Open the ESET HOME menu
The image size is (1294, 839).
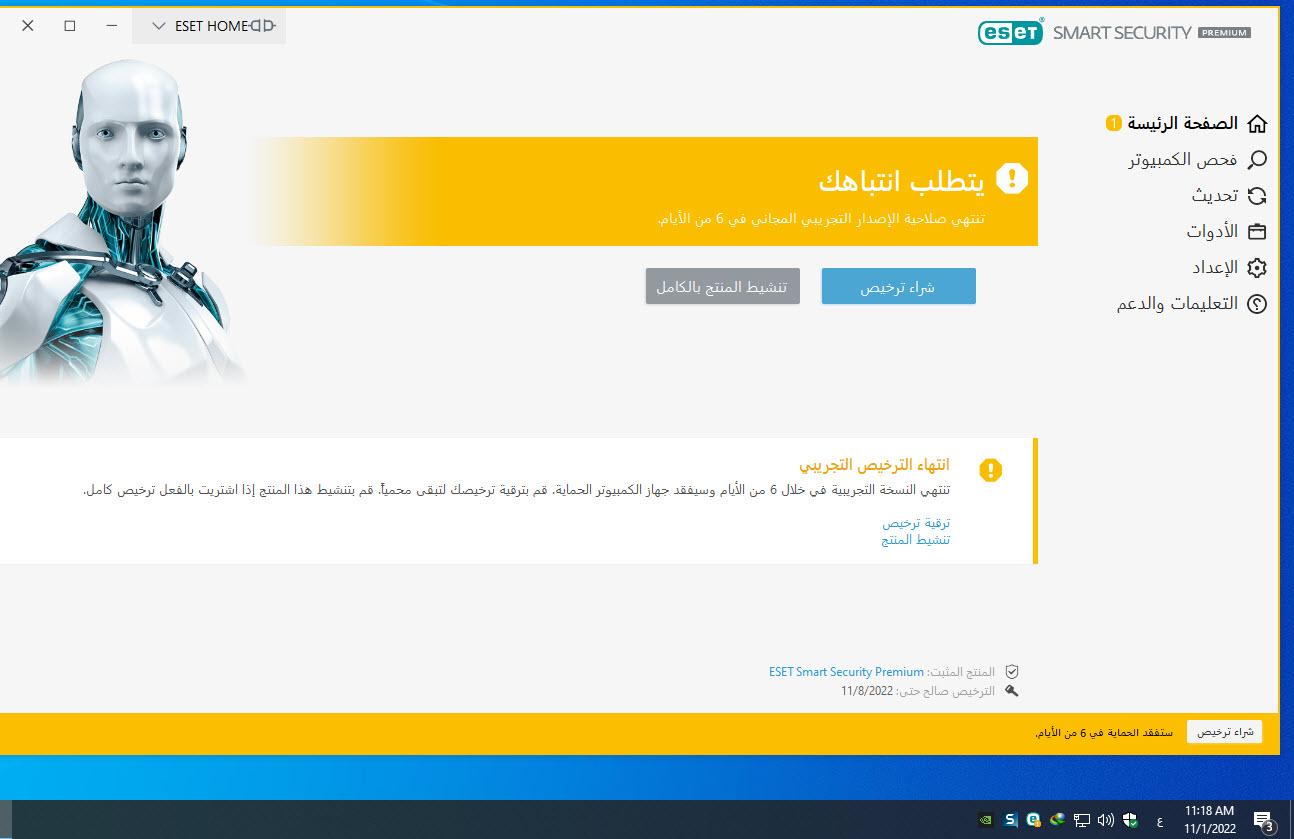209,26
